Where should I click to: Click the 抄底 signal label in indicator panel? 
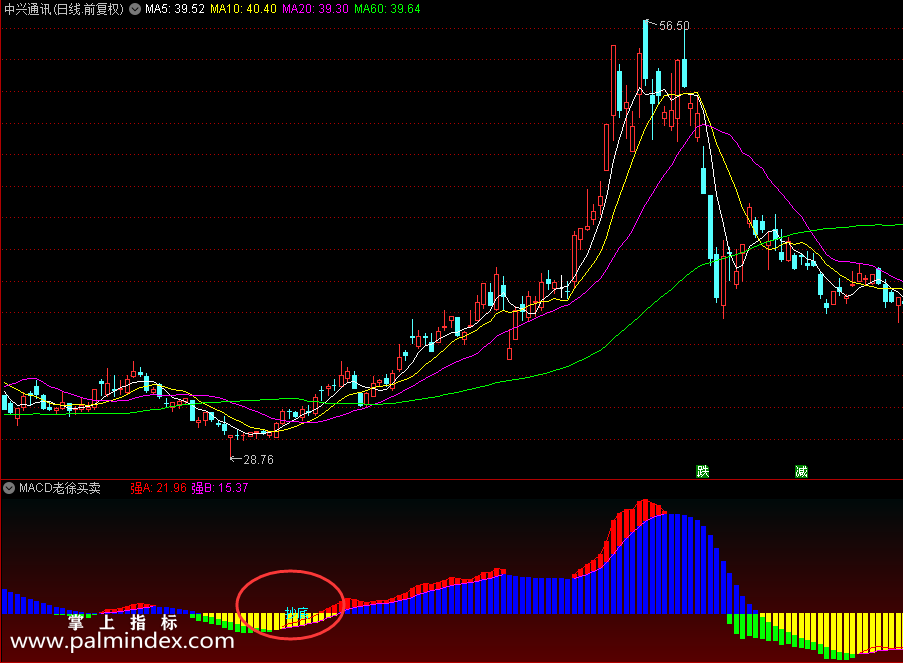(297, 613)
